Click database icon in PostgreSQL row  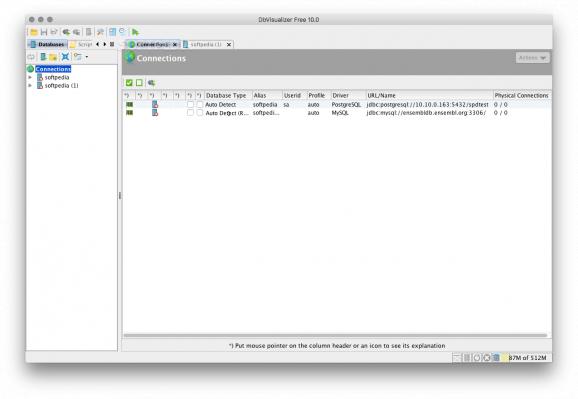pyautogui.click(x=155, y=105)
